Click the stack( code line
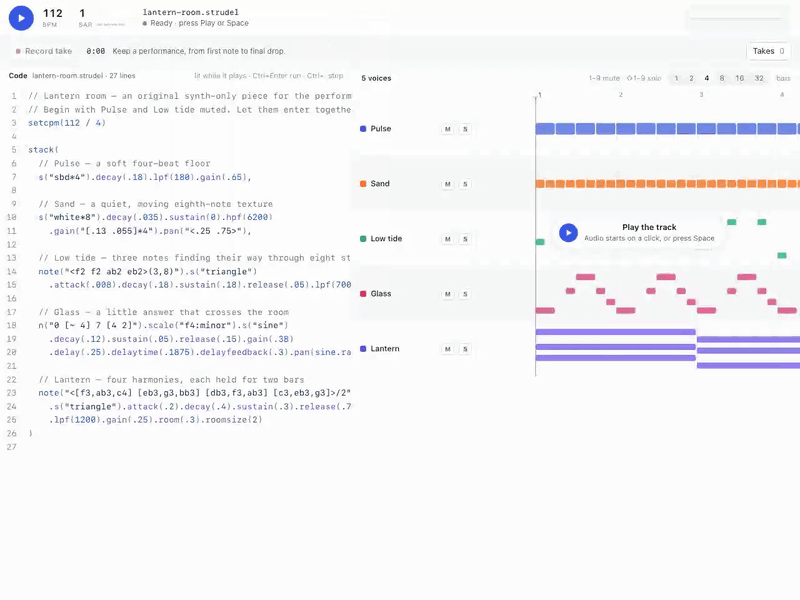Screen dimensions: 800x600 tap(43, 149)
